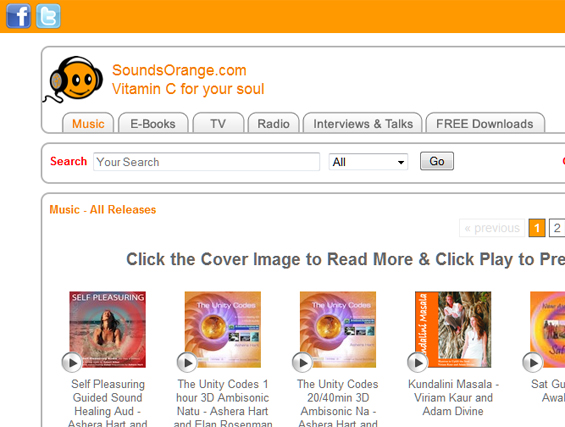Click the Sat Gu album title
Screen dimensions: 565x427
(548, 391)
